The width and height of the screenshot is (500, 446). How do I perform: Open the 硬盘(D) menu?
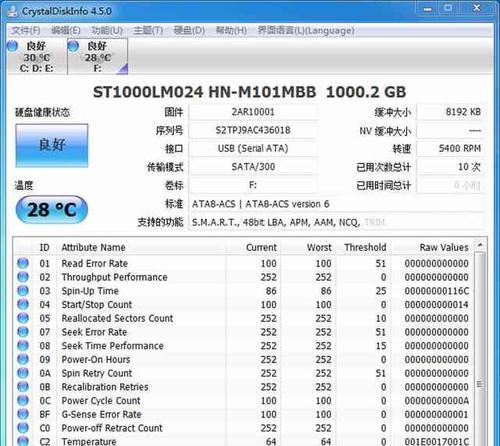(x=189, y=31)
